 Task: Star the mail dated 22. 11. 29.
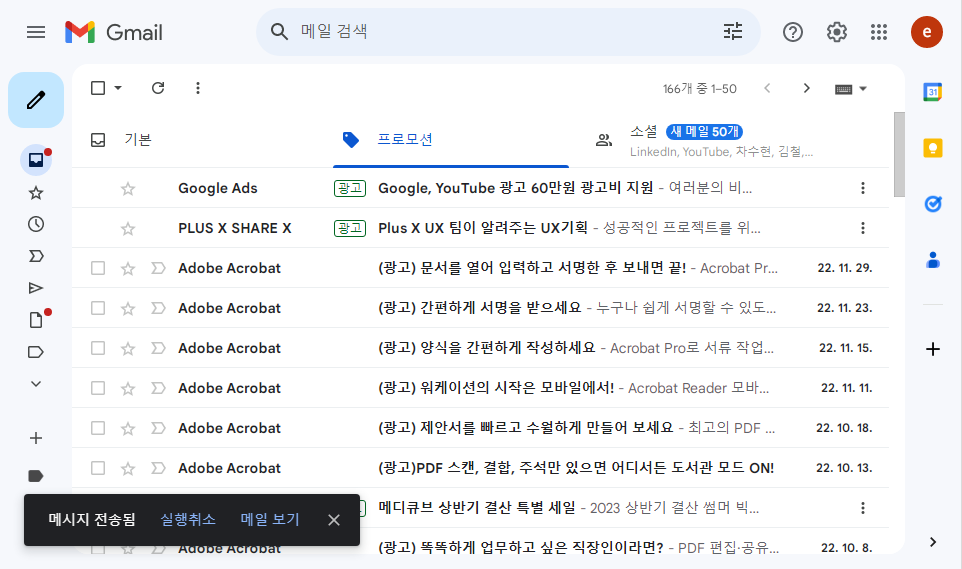[128, 268]
